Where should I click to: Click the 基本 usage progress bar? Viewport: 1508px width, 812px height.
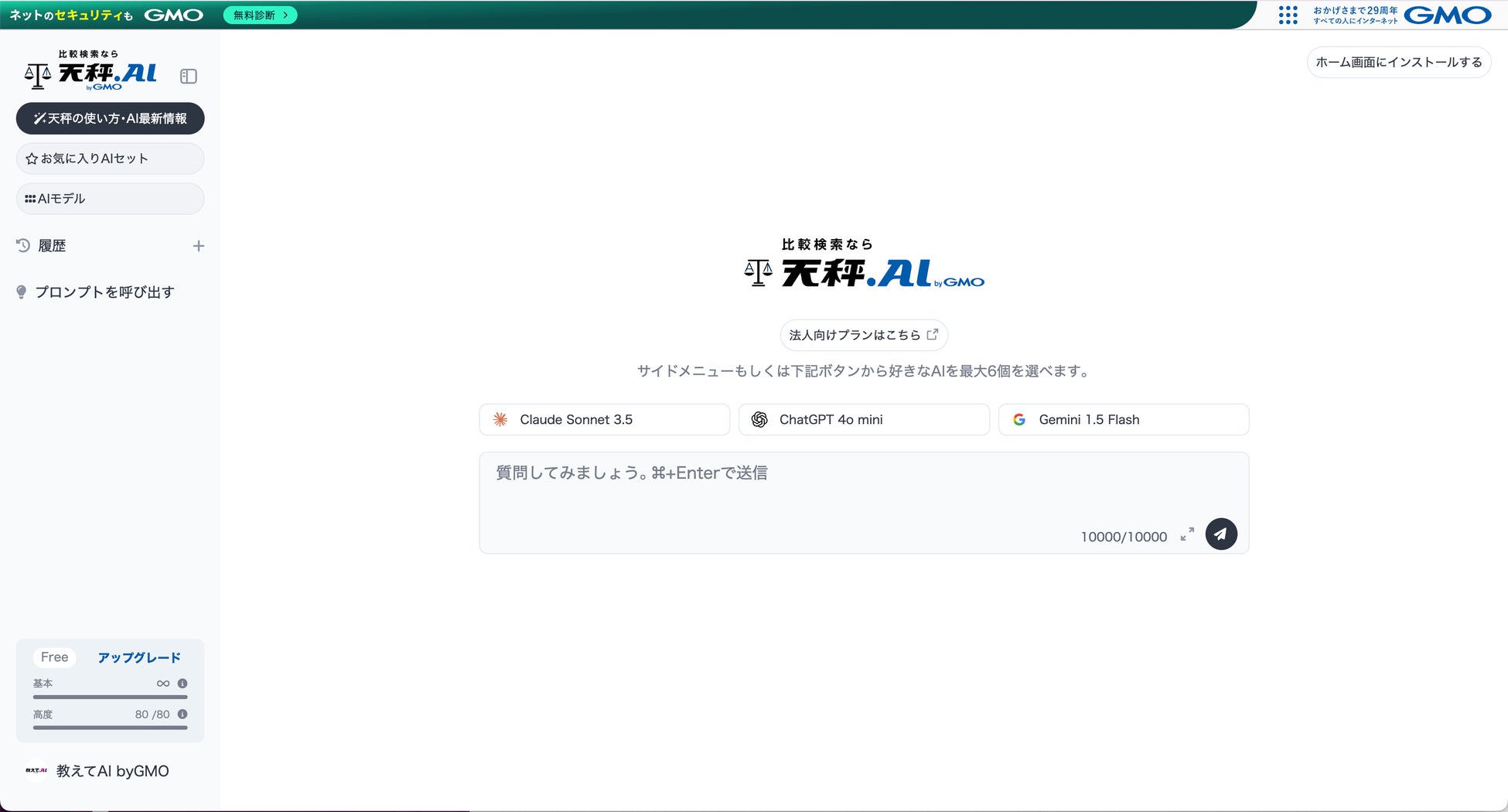pos(111,697)
